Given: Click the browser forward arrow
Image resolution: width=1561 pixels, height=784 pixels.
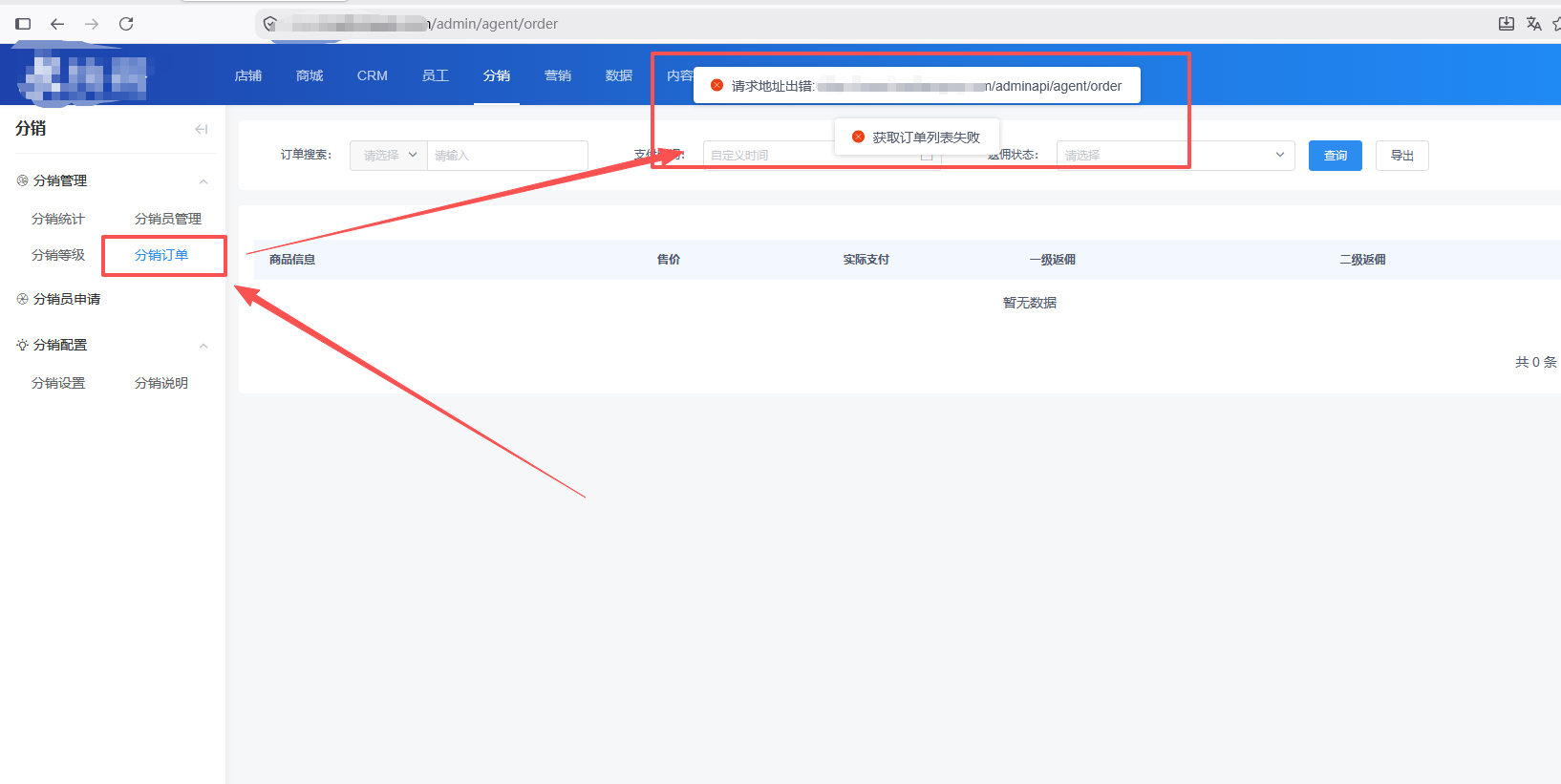Looking at the screenshot, I should coord(92,24).
